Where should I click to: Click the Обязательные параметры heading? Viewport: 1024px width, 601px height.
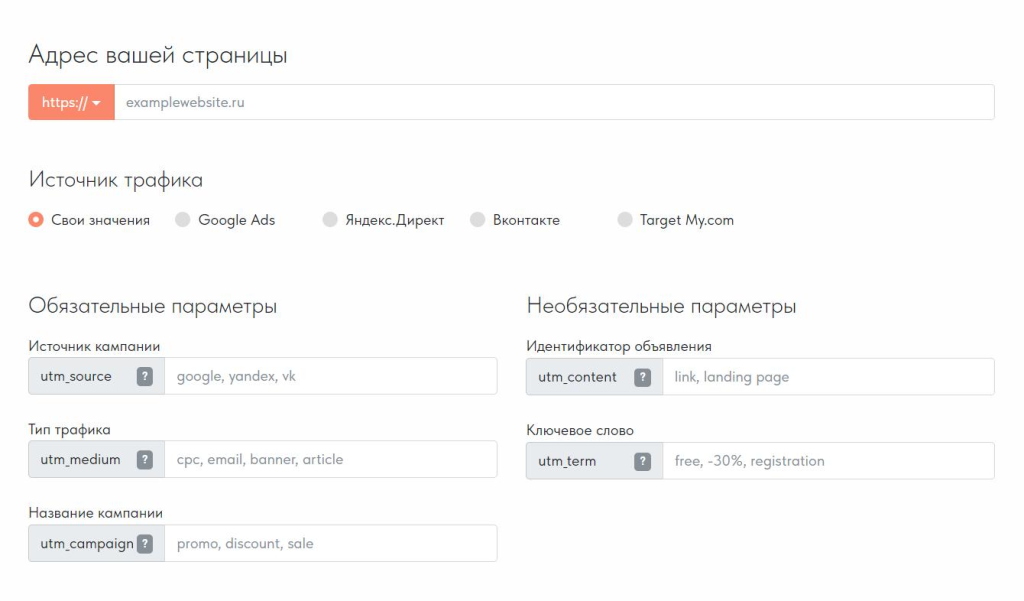153,306
